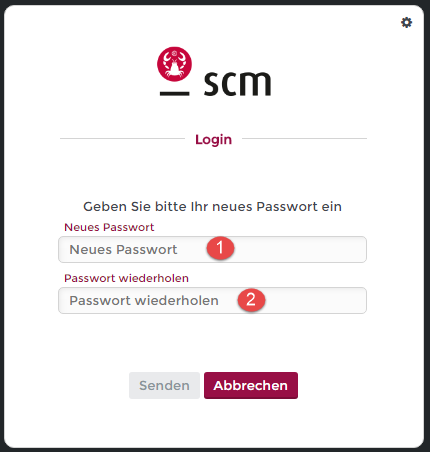The image size is (430, 452).
Task: Click the Neues Passwort label above the field
Action: click(109, 227)
